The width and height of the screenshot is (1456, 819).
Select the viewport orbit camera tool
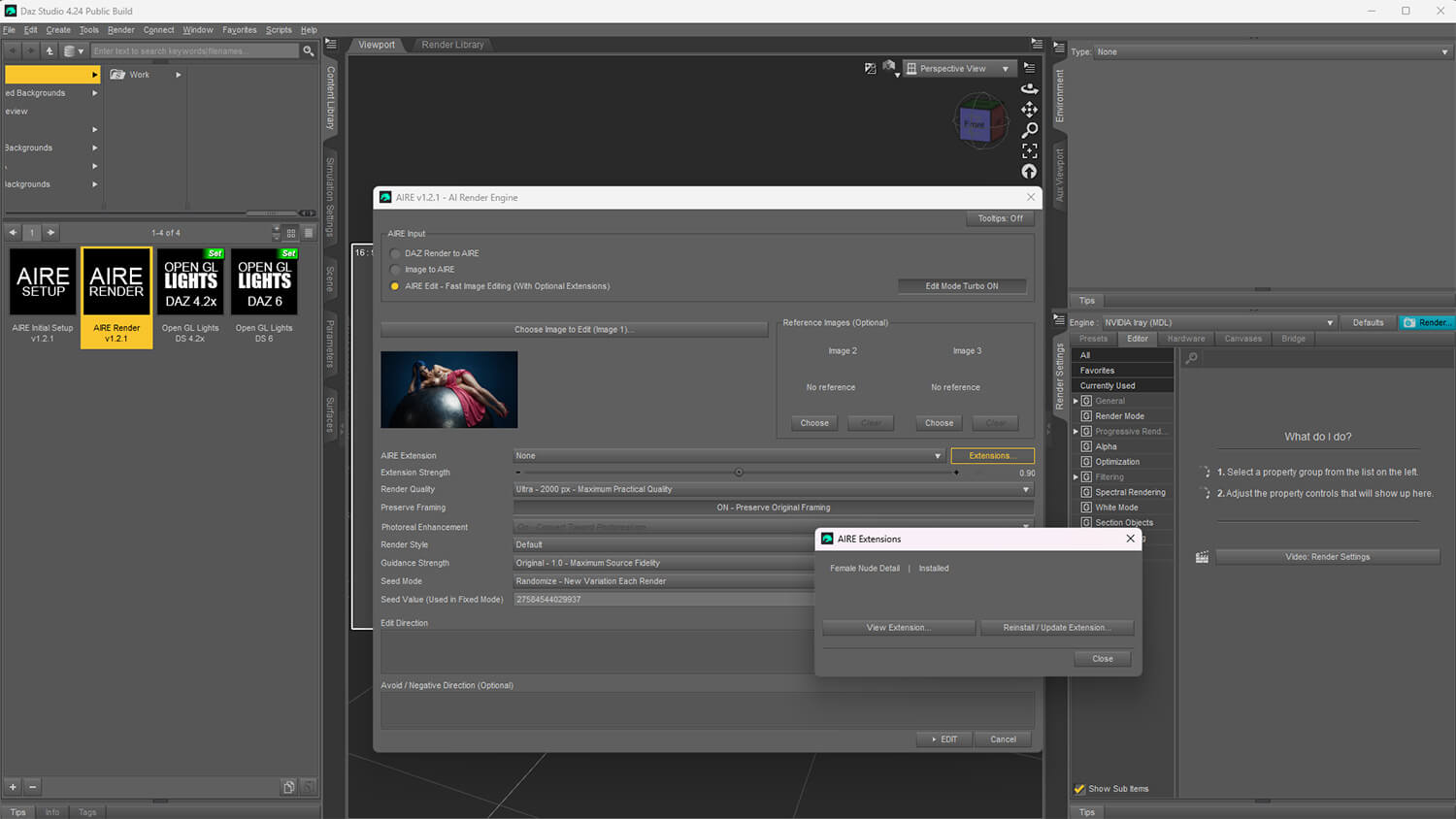click(1030, 88)
